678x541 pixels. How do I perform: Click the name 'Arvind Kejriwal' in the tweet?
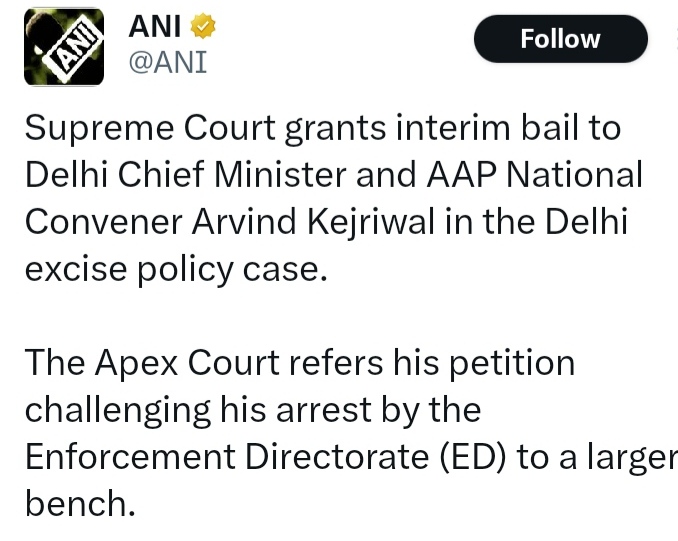[309, 221]
